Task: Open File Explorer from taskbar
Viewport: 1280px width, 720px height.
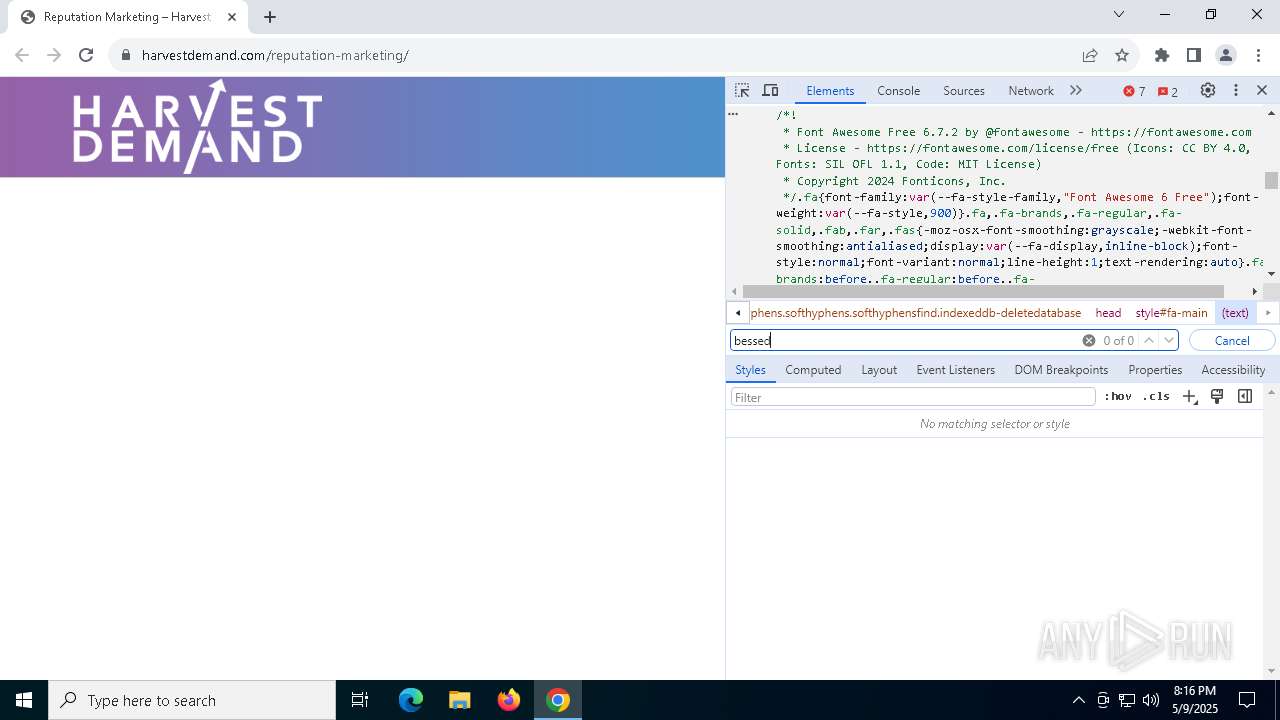Action: pos(459,700)
